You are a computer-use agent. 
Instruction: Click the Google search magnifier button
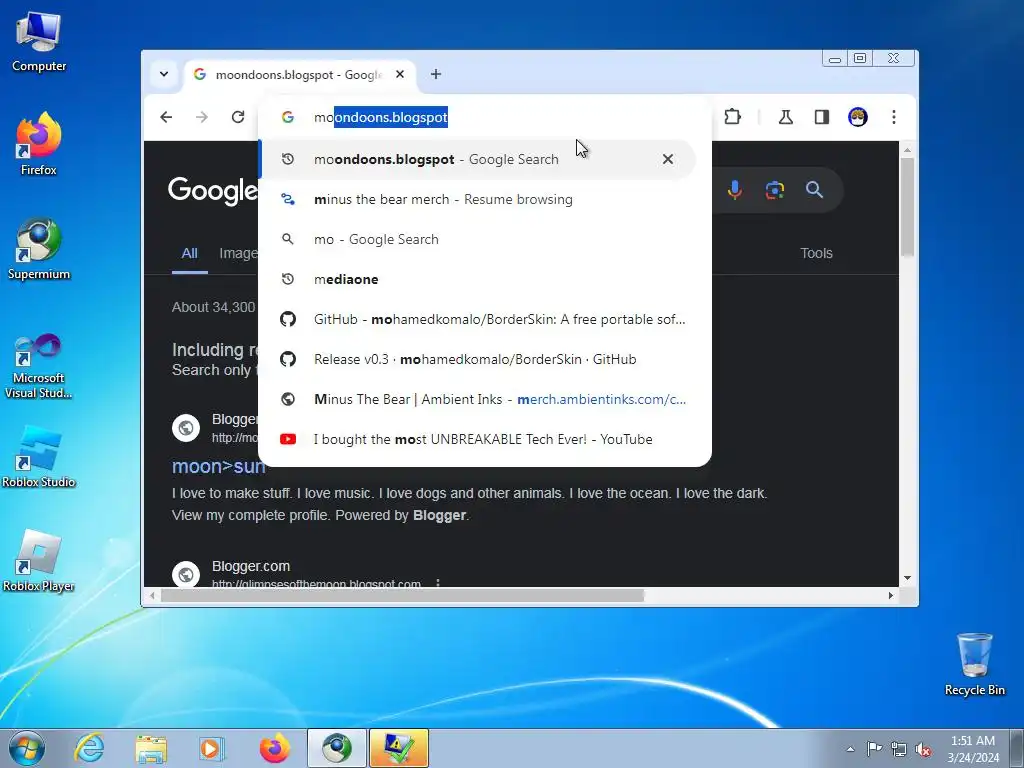814,189
